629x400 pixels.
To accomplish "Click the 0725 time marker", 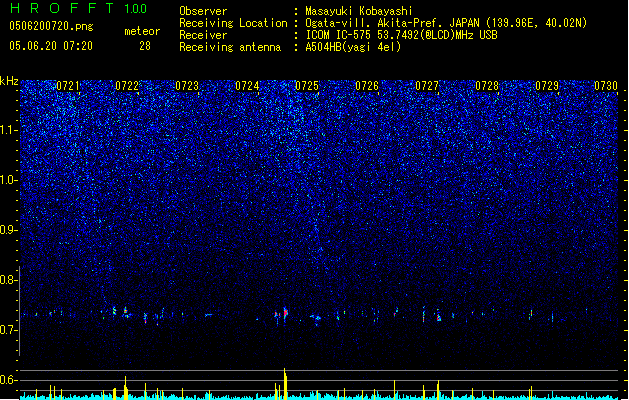I will coord(307,86).
